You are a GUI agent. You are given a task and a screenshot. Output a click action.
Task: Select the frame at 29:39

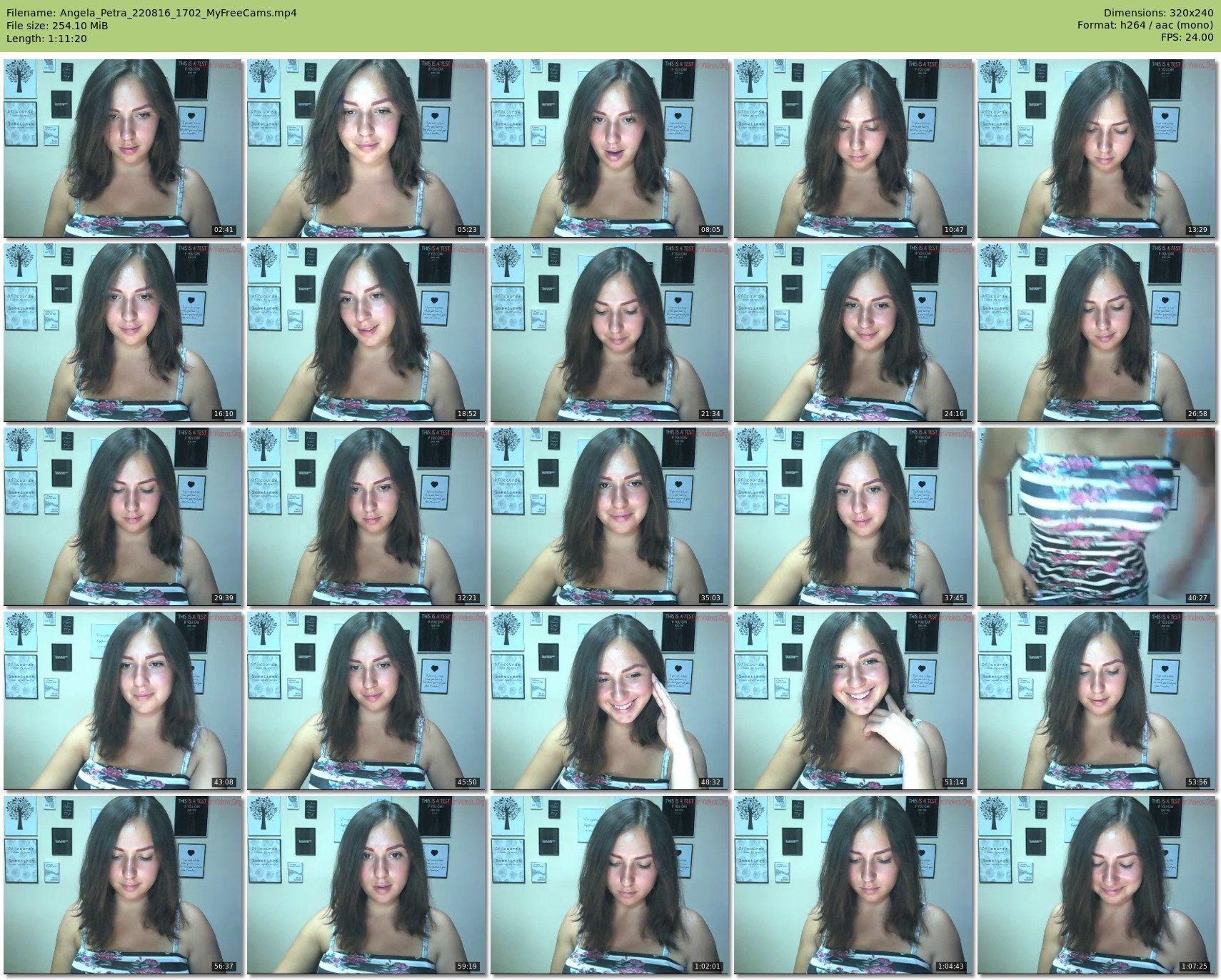coord(123,516)
